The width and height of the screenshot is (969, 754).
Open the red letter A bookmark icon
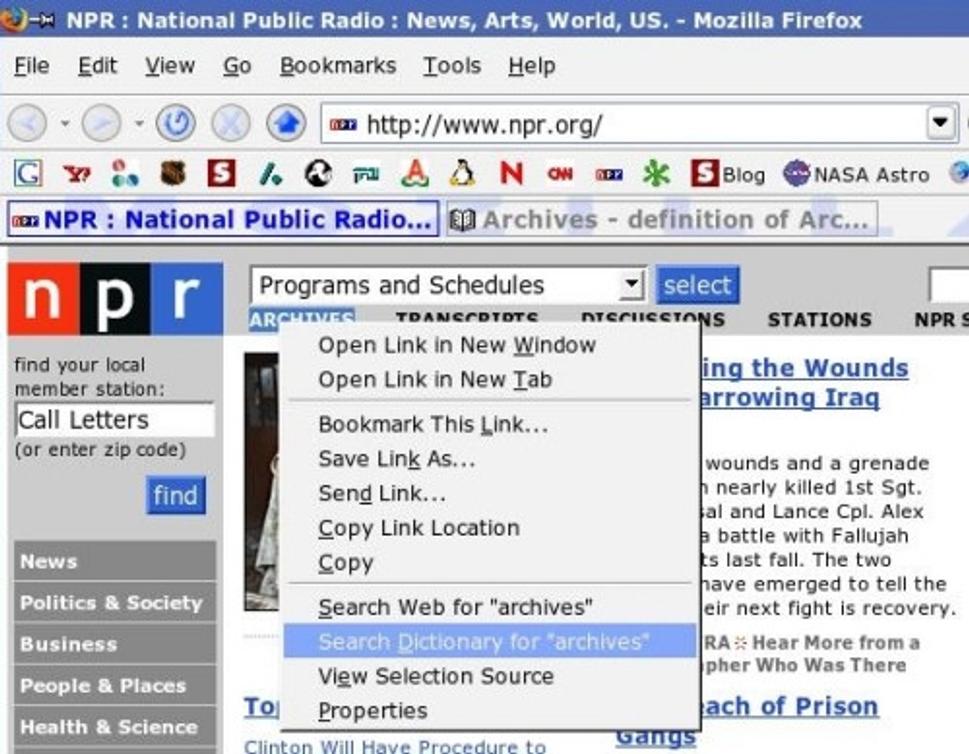(x=415, y=174)
